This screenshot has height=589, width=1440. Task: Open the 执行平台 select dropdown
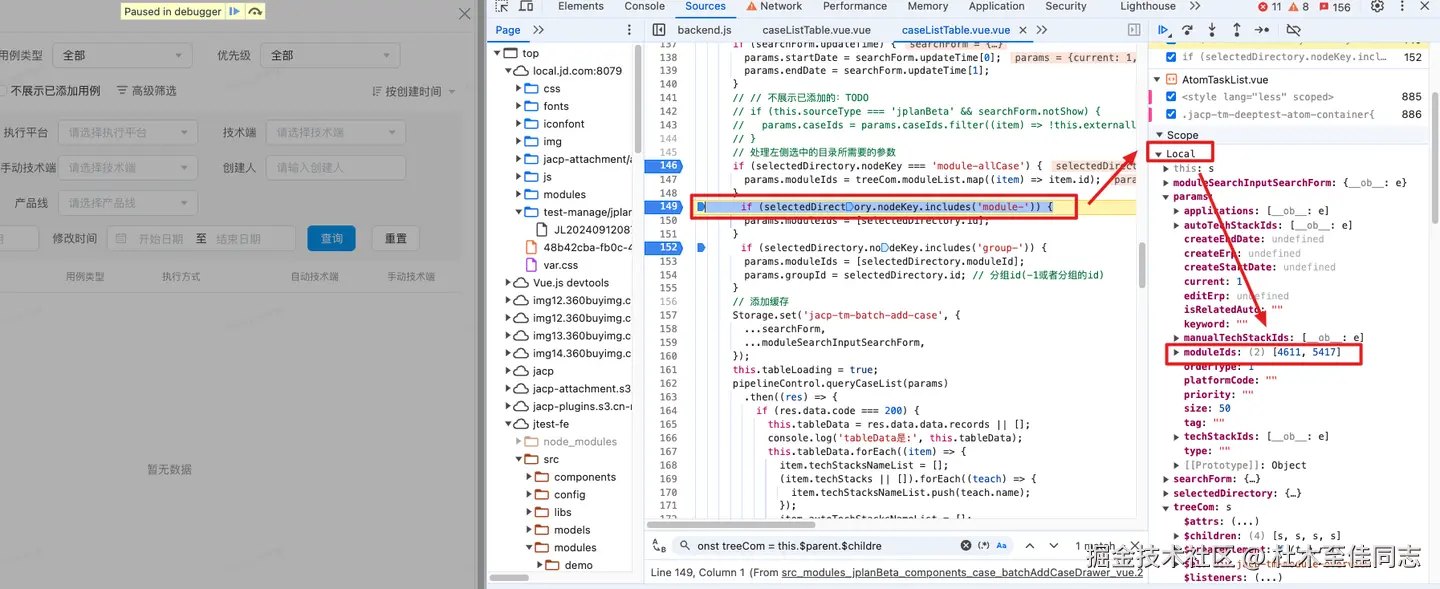pos(126,132)
